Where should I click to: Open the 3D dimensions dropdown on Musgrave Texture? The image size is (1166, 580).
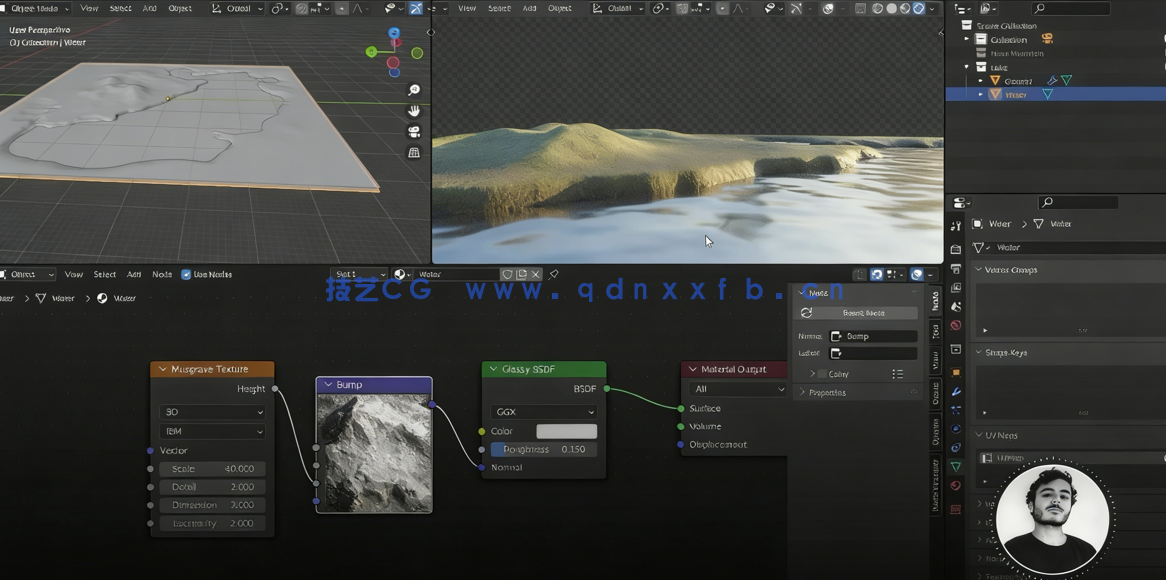[212, 413]
